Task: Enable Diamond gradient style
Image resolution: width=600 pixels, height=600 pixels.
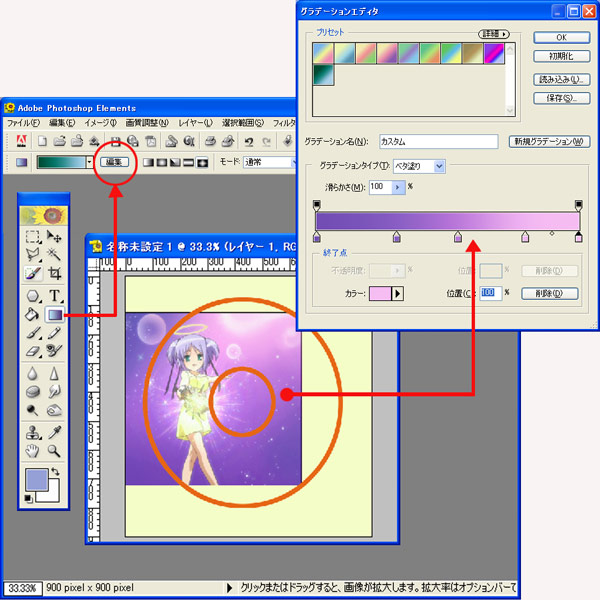Action: coord(202,163)
